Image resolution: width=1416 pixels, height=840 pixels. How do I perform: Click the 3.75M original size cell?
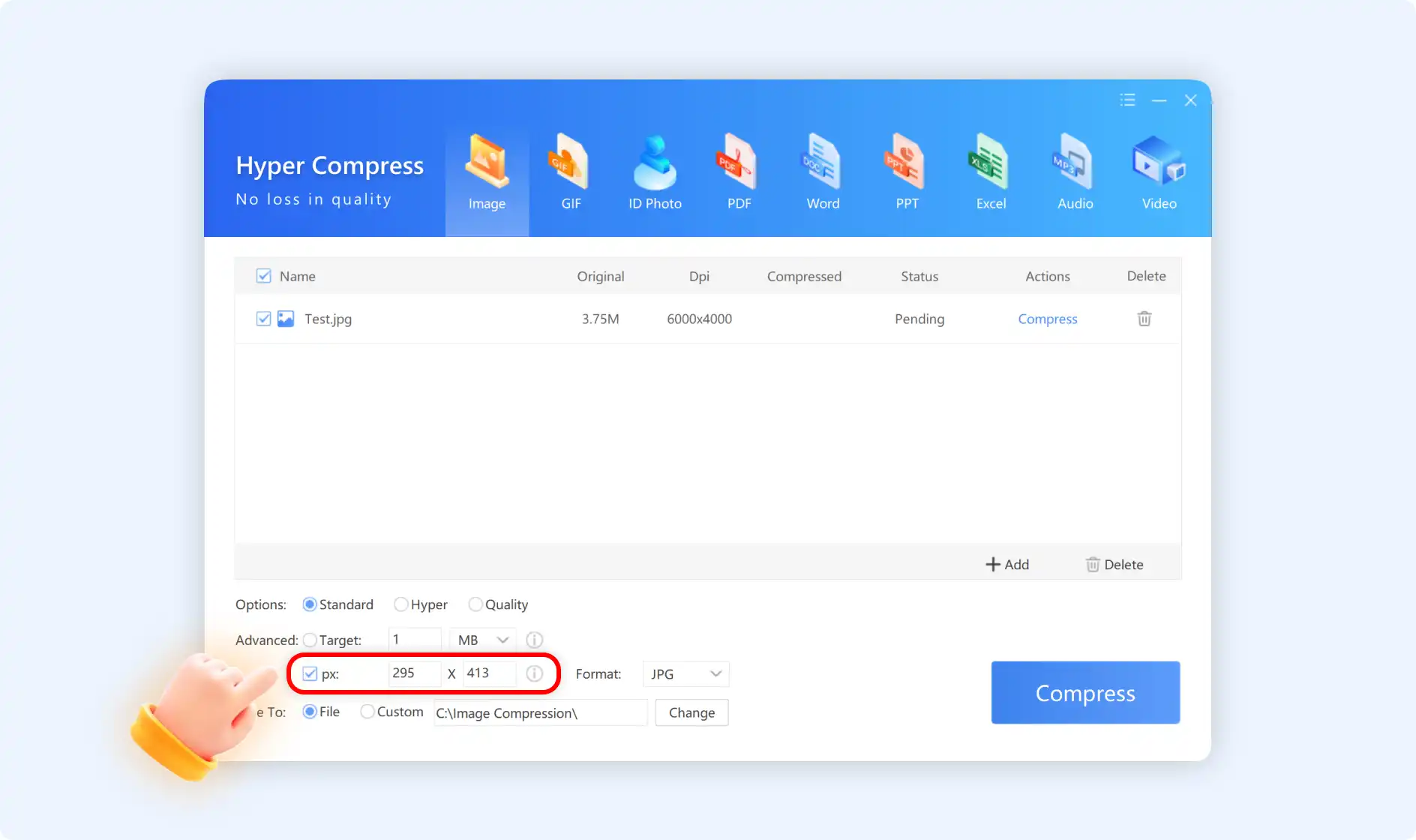point(601,319)
